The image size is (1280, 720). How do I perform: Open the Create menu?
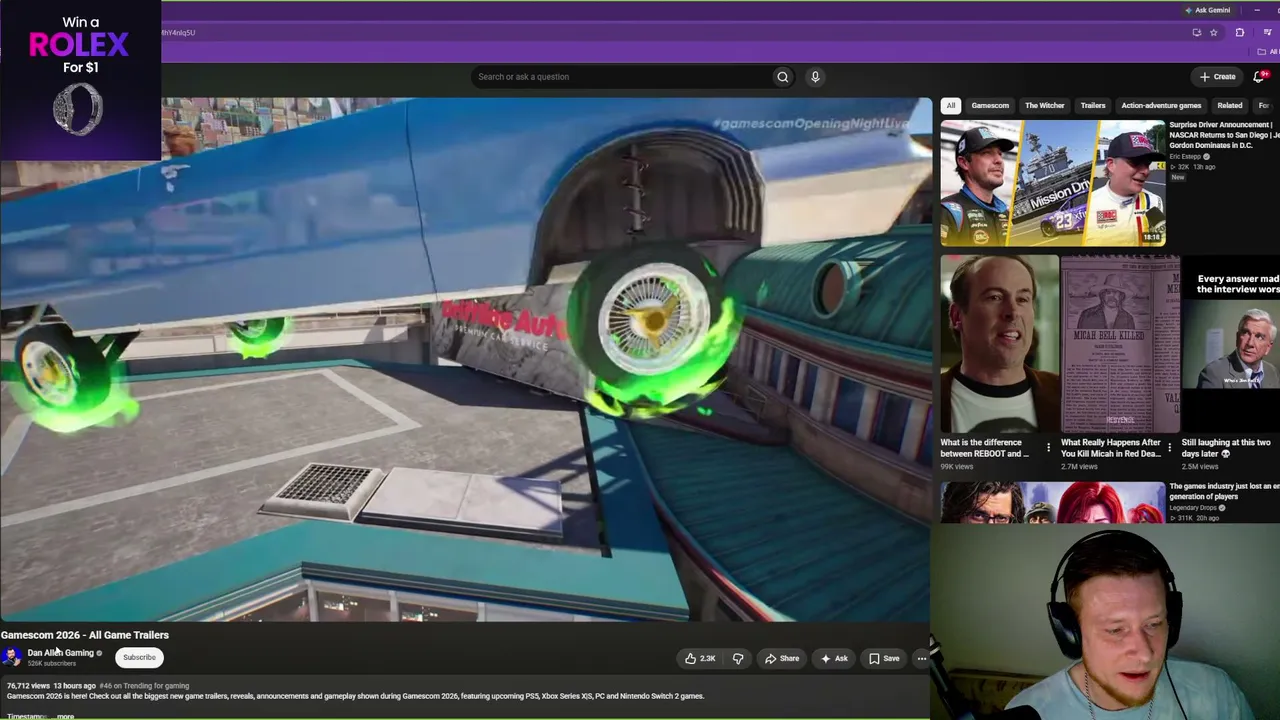(x=1218, y=76)
